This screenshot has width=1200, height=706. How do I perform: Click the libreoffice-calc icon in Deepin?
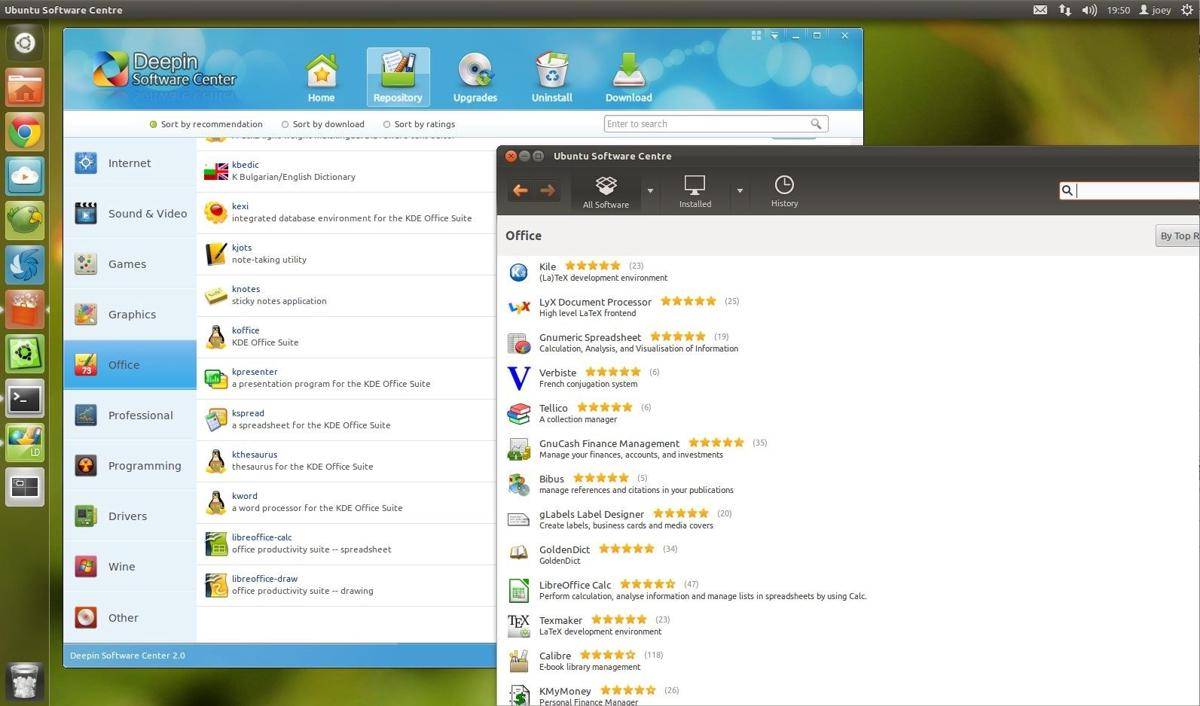coord(216,544)
